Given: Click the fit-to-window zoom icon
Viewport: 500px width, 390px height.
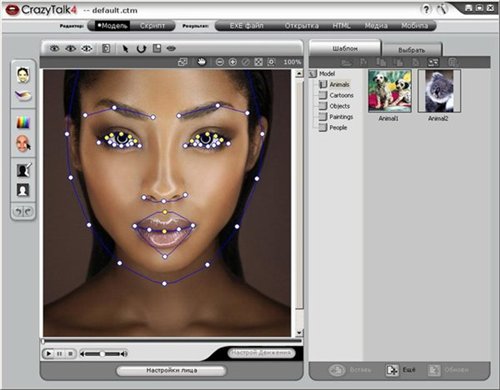Looking at the screenshot, I should pos(258,62).
